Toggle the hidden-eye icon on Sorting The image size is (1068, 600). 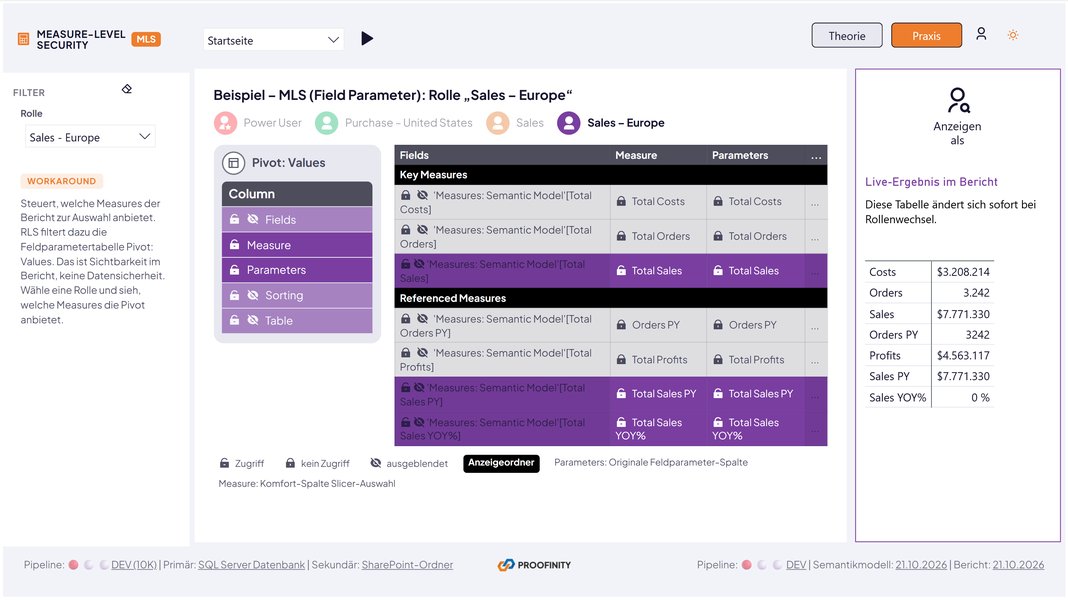(x=253, y=296)
